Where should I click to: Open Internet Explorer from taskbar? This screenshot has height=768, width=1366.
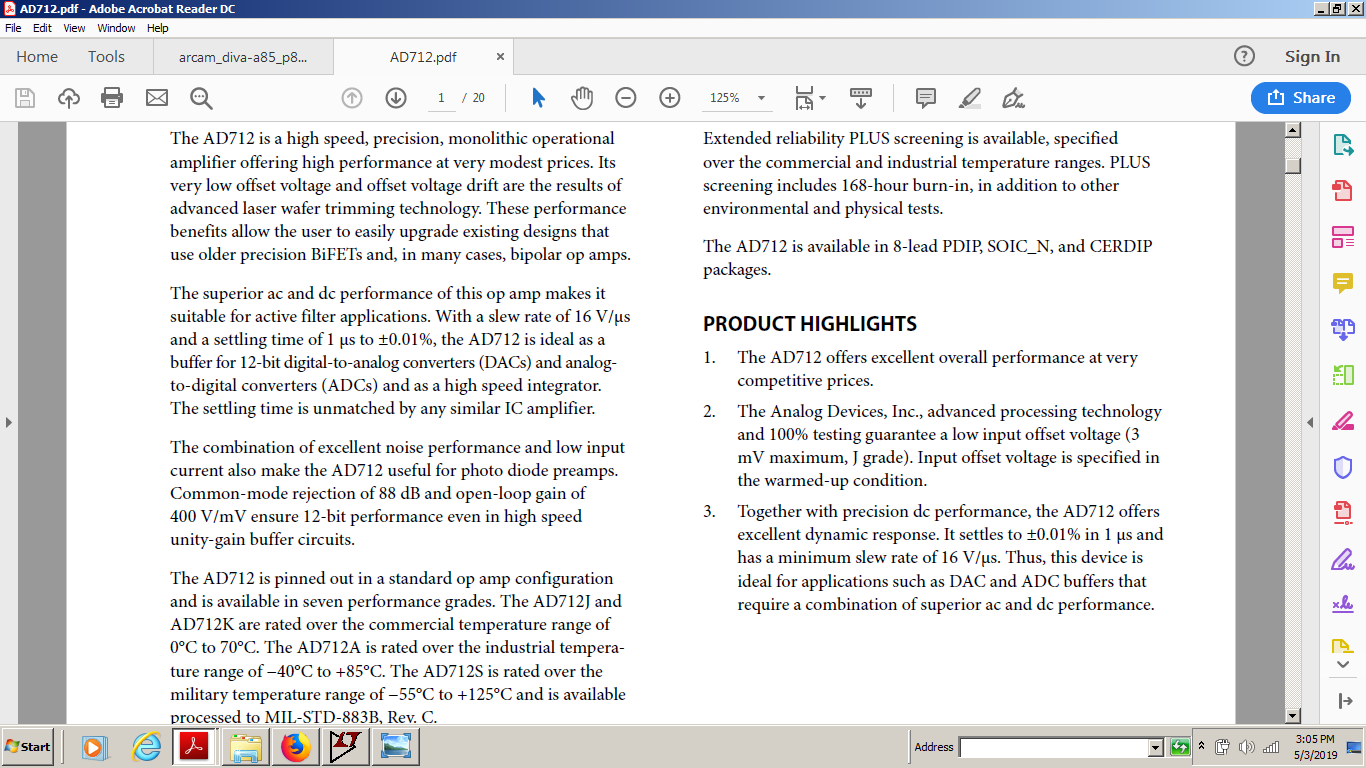(x=147, y=747)
